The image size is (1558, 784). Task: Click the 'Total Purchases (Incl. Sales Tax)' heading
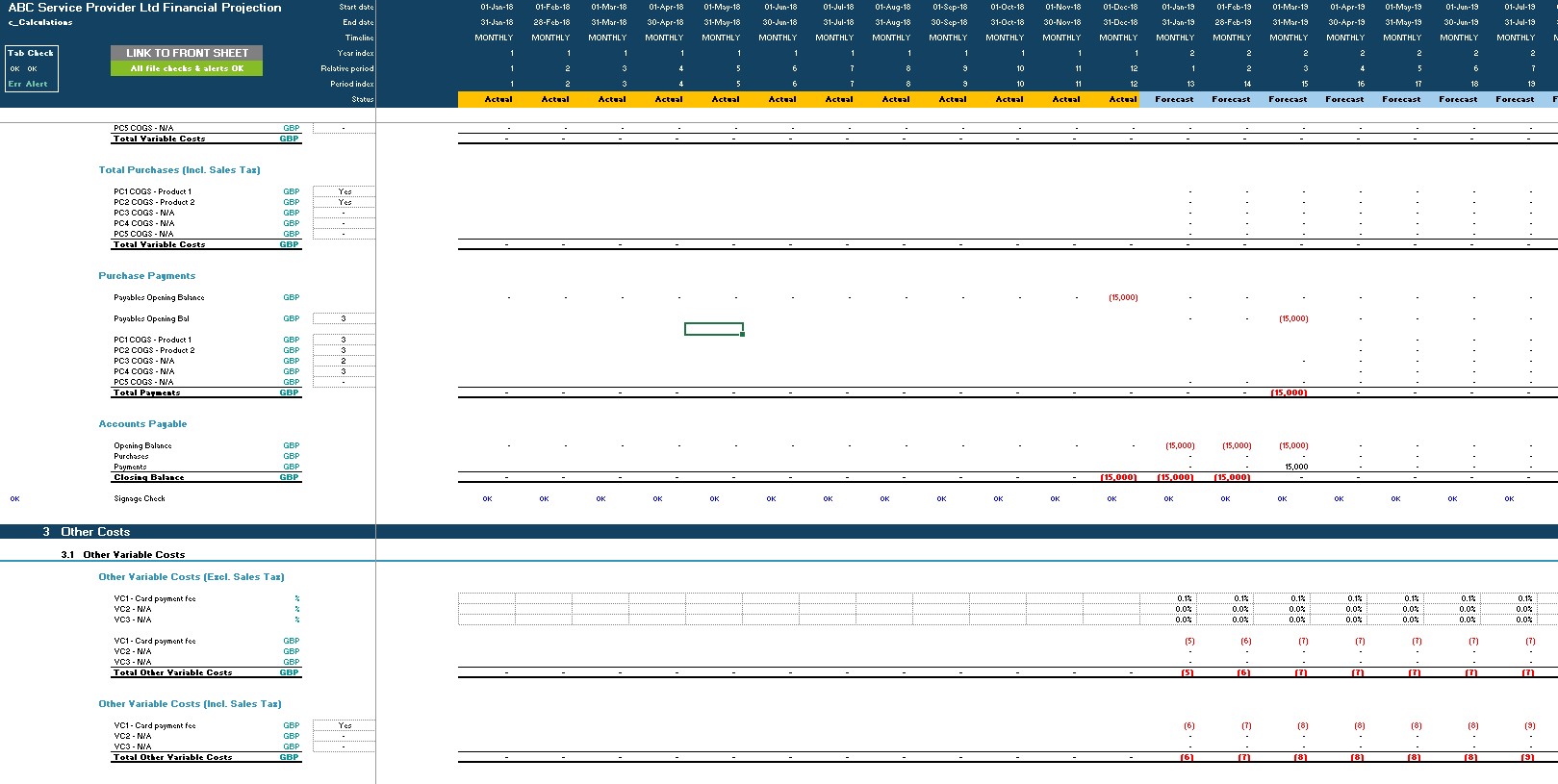point(179,170)
